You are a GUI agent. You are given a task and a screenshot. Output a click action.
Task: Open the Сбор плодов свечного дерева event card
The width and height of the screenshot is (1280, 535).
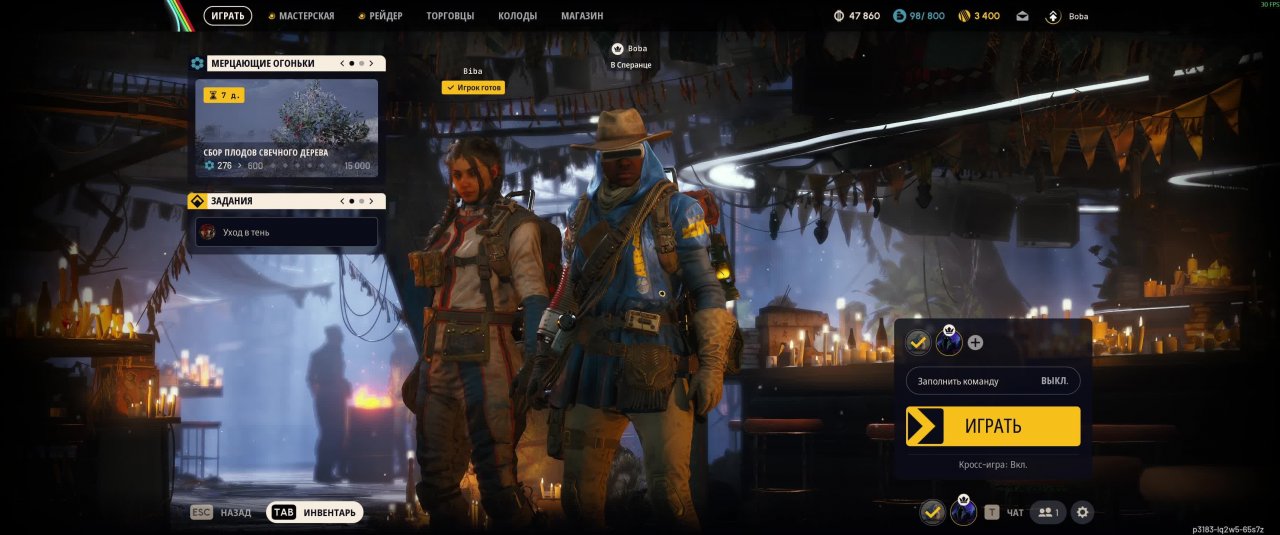coord(286,128)
